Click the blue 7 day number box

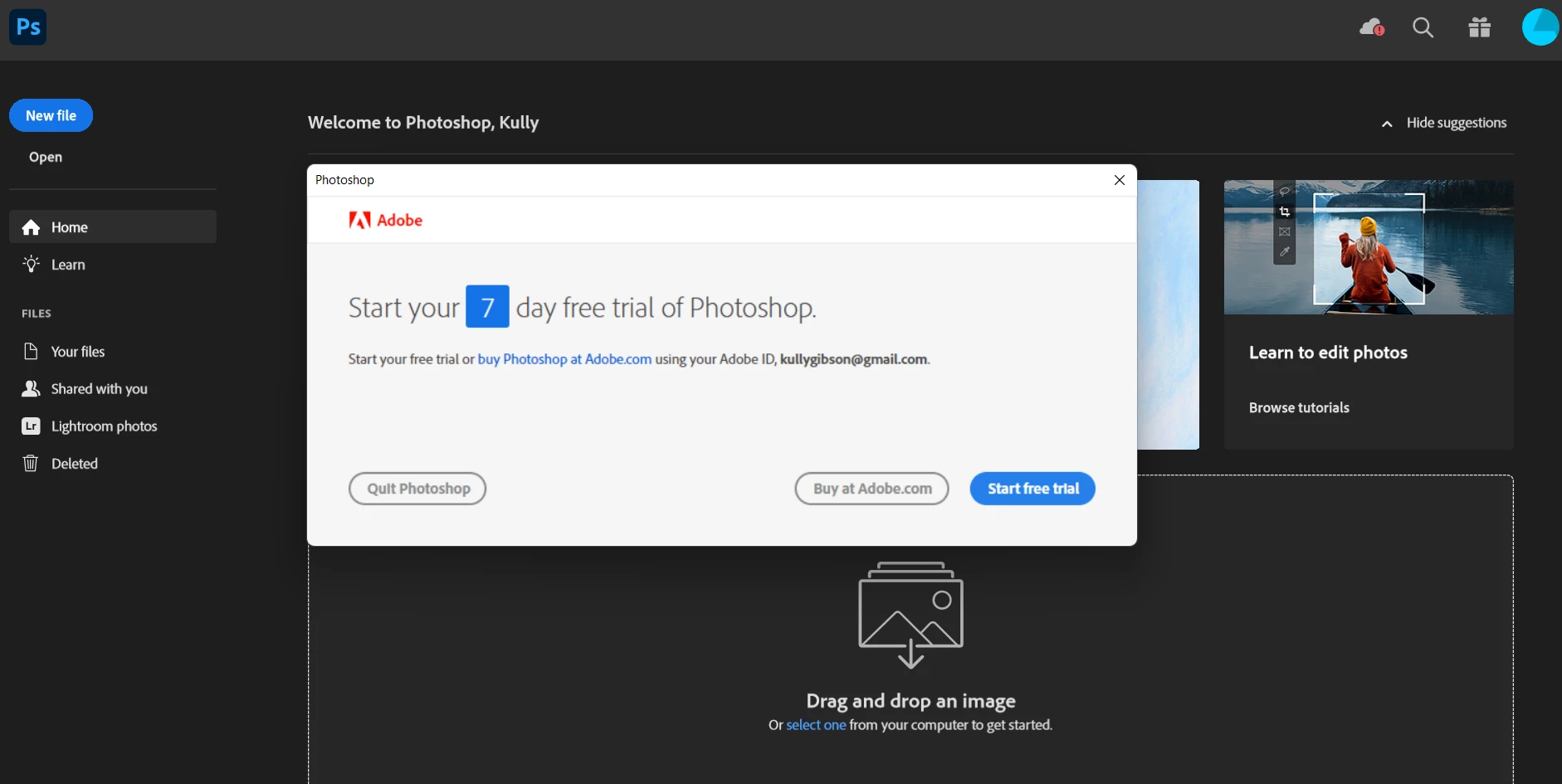[x=487, y=306]
